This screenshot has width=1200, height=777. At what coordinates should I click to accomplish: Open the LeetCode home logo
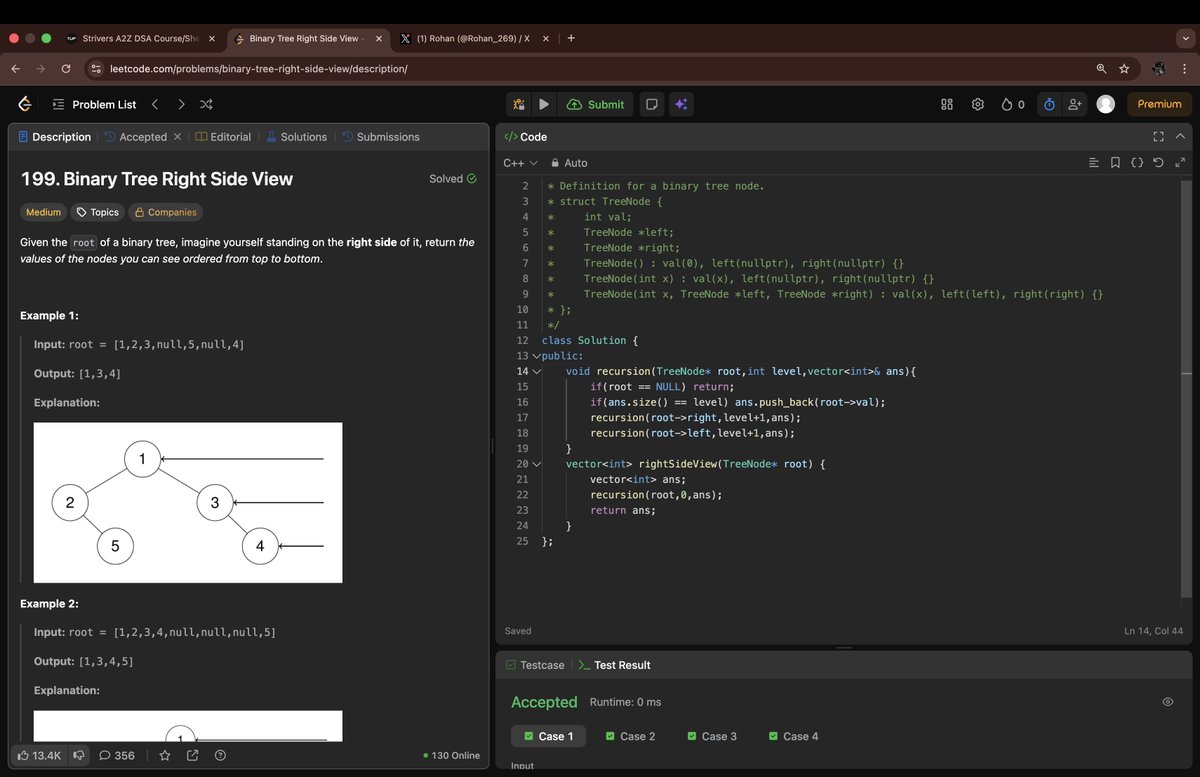25,104
